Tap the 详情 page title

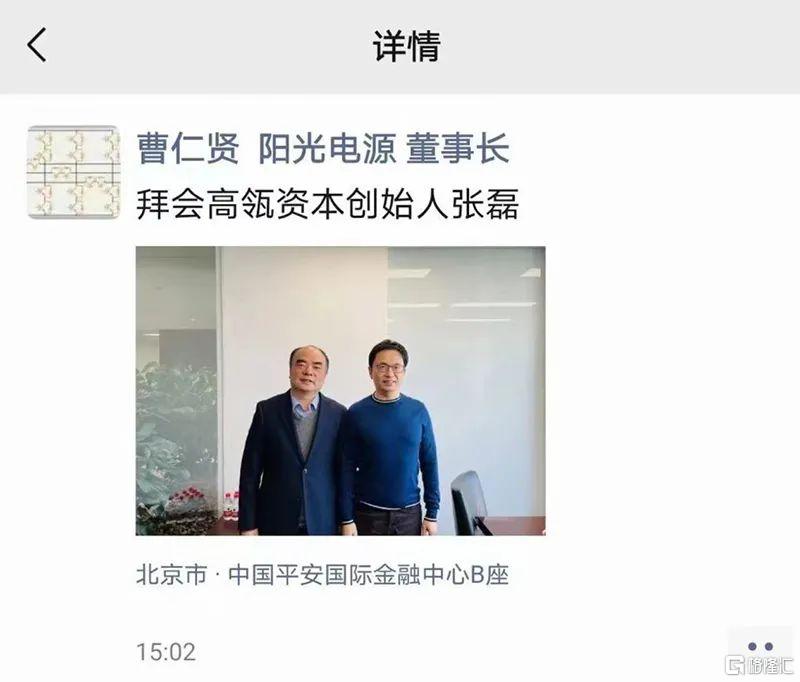point(407,46)
